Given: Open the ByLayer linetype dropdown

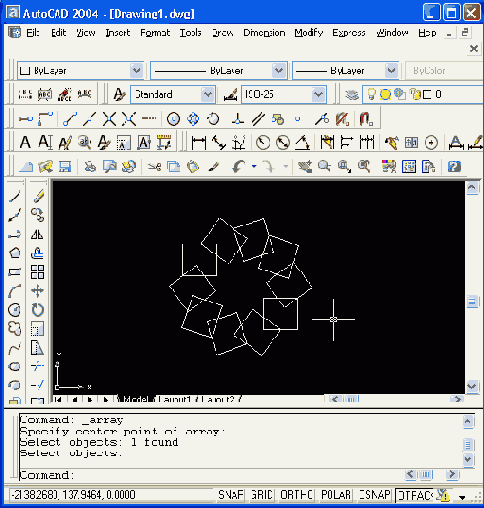Looking at the screenshot, I should point(219,70).
